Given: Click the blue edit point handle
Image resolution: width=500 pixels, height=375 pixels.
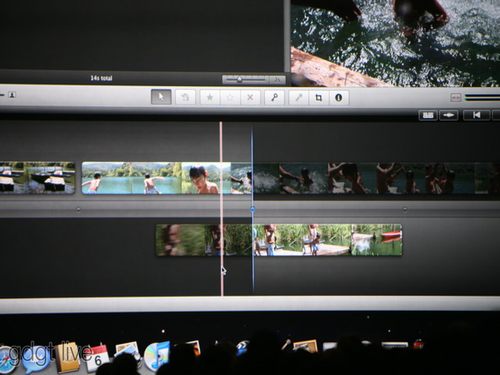Looking at the screenshot, I should (x=252, y=209).
